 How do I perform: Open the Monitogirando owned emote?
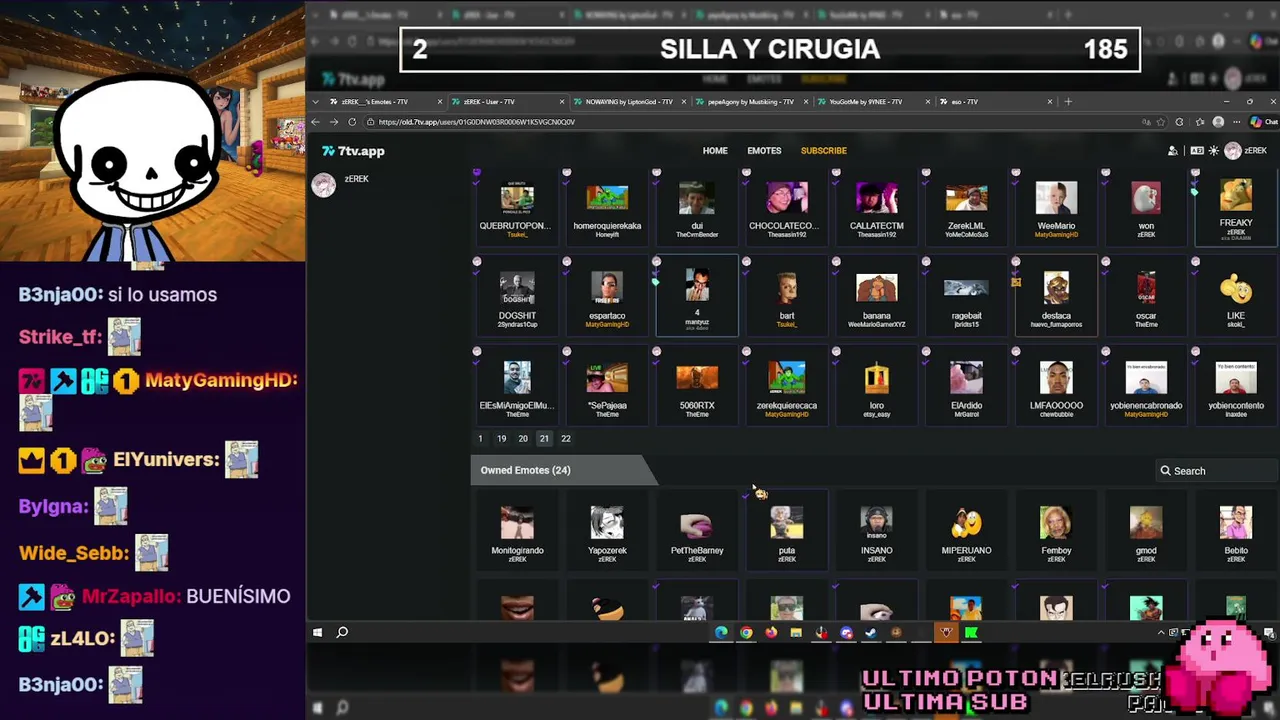point(517,530)
